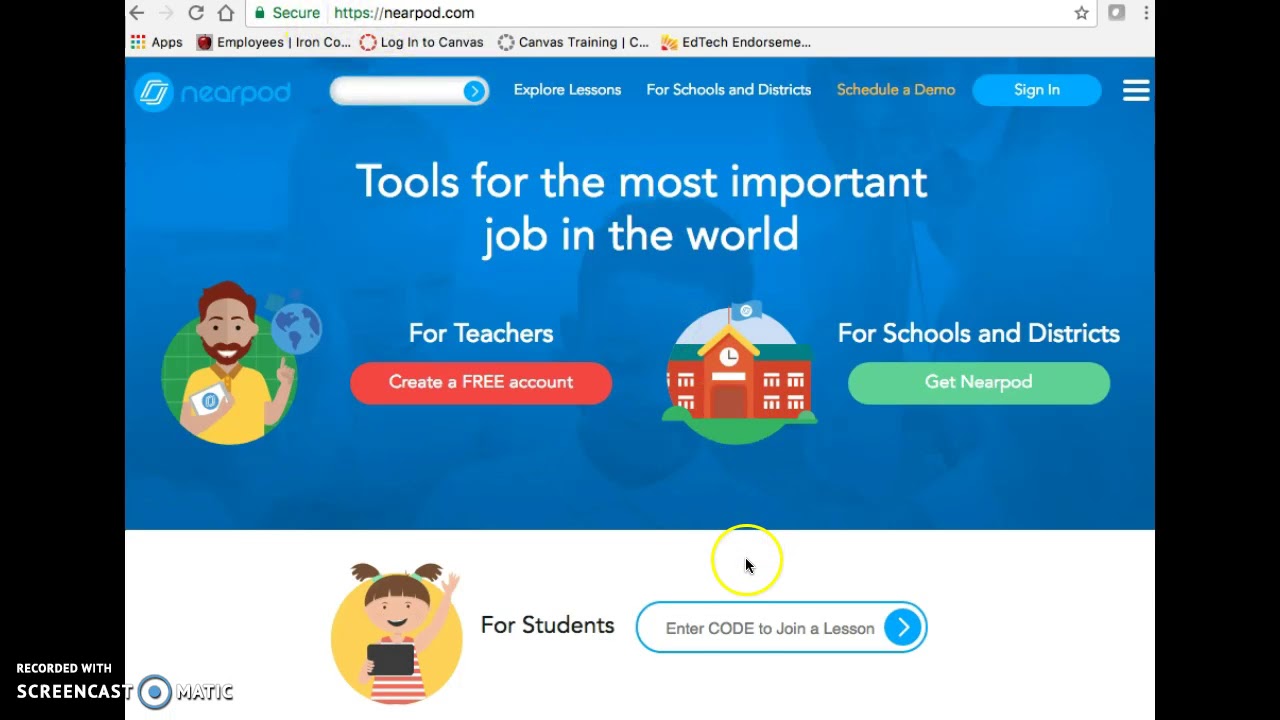The height and width of the screenshot is (720, 1280).
Task: Bookmark the page with the star icon
Action: pyautogui.click(x=1081, y=13)
